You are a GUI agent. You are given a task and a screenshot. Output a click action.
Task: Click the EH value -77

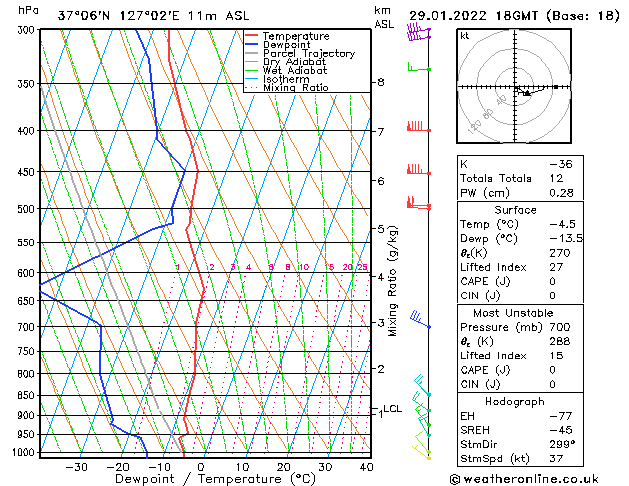(x=561, y=416)
